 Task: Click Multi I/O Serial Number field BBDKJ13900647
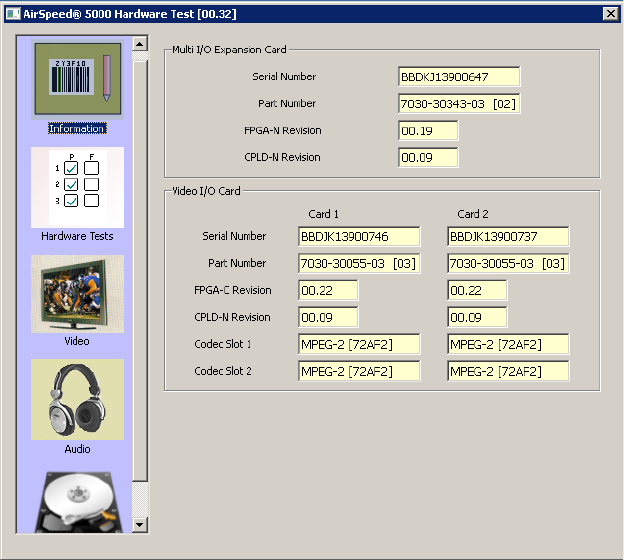pos(459,76)
